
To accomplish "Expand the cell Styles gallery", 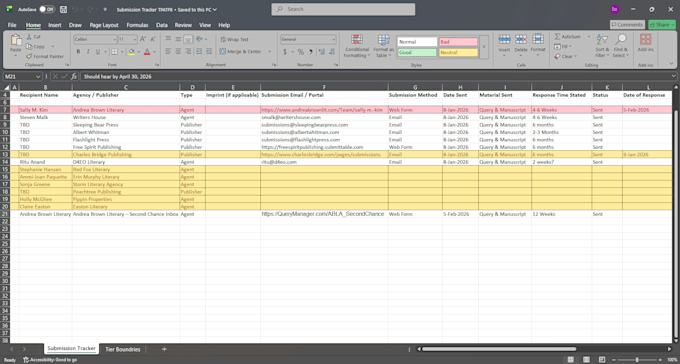I will tap(484, 47).
